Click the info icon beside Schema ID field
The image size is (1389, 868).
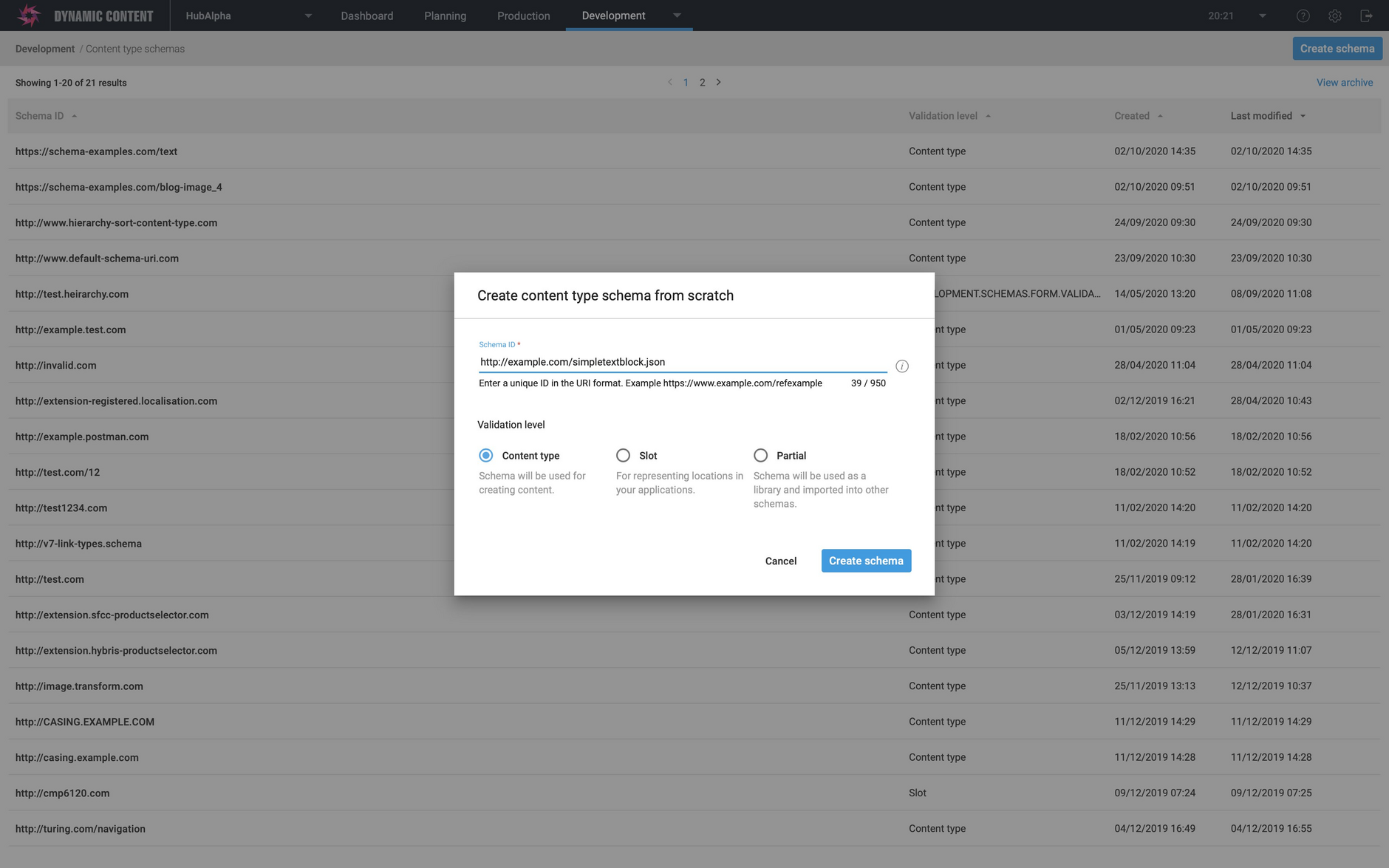902,366
